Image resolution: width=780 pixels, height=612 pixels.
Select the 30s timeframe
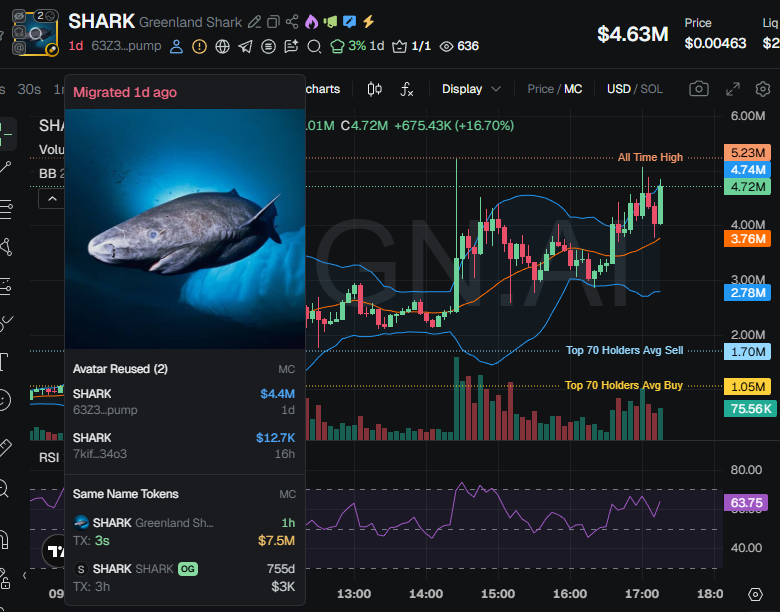[x=29, y=90]
